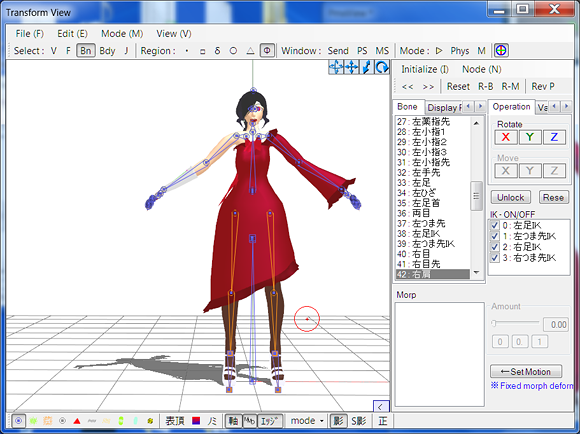Toggle the 影 shadow button

(338, 421)
